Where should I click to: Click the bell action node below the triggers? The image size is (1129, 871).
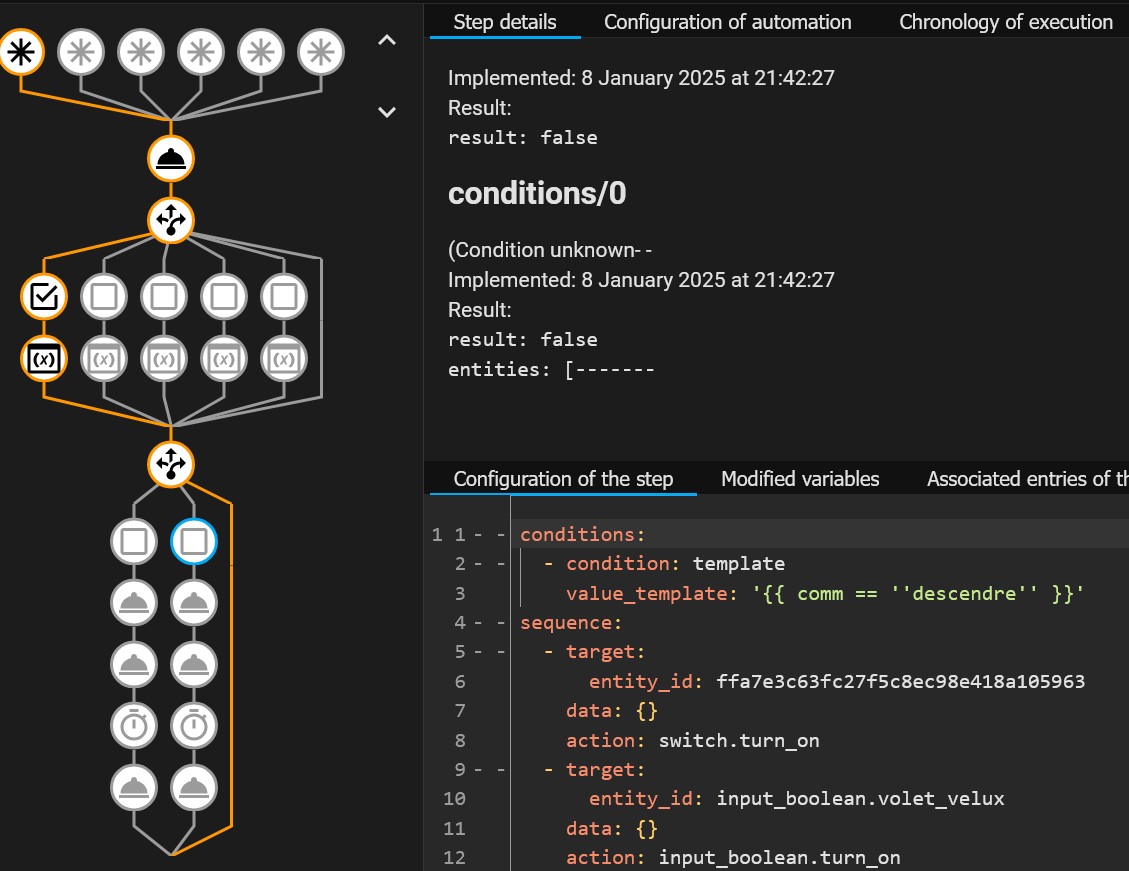(x=170, y=158)
